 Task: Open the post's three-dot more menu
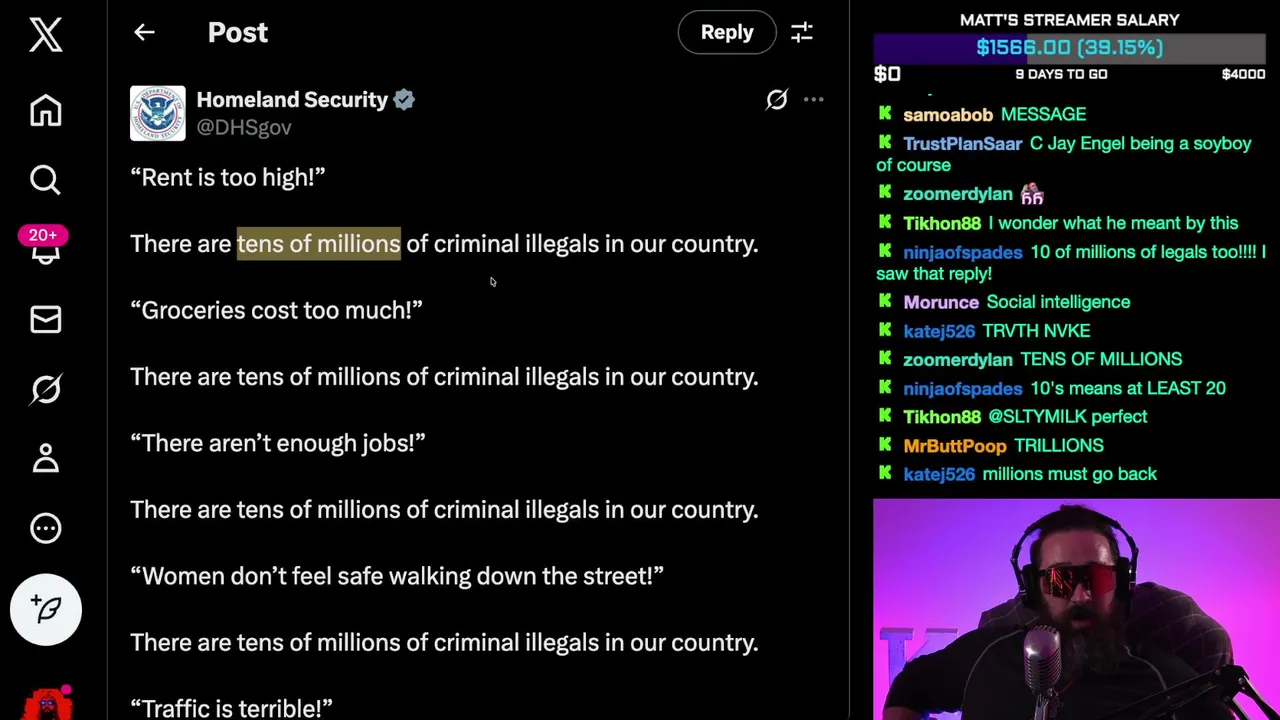(x=814, y=99)
